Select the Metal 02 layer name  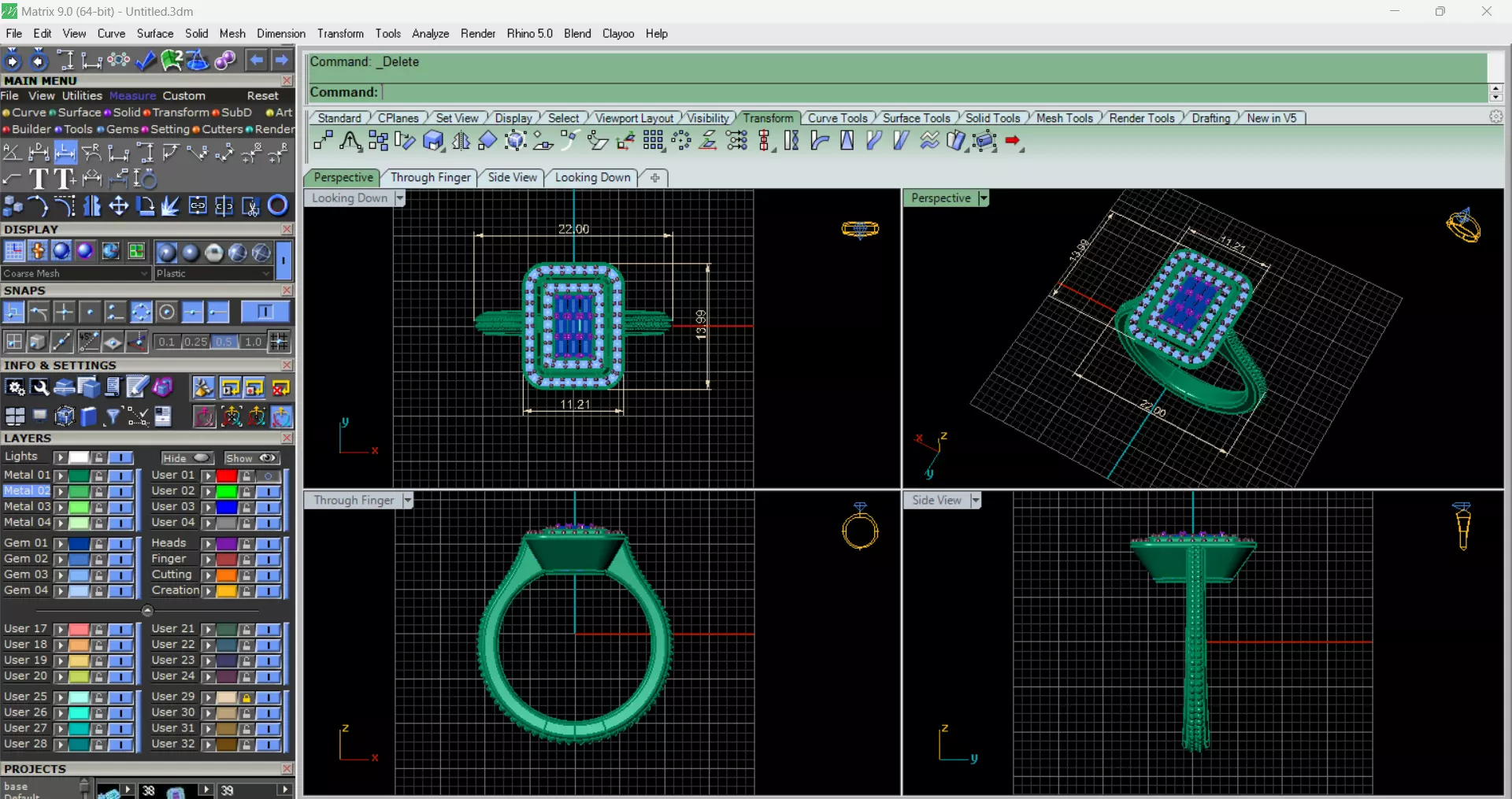(x=27, y=490)
